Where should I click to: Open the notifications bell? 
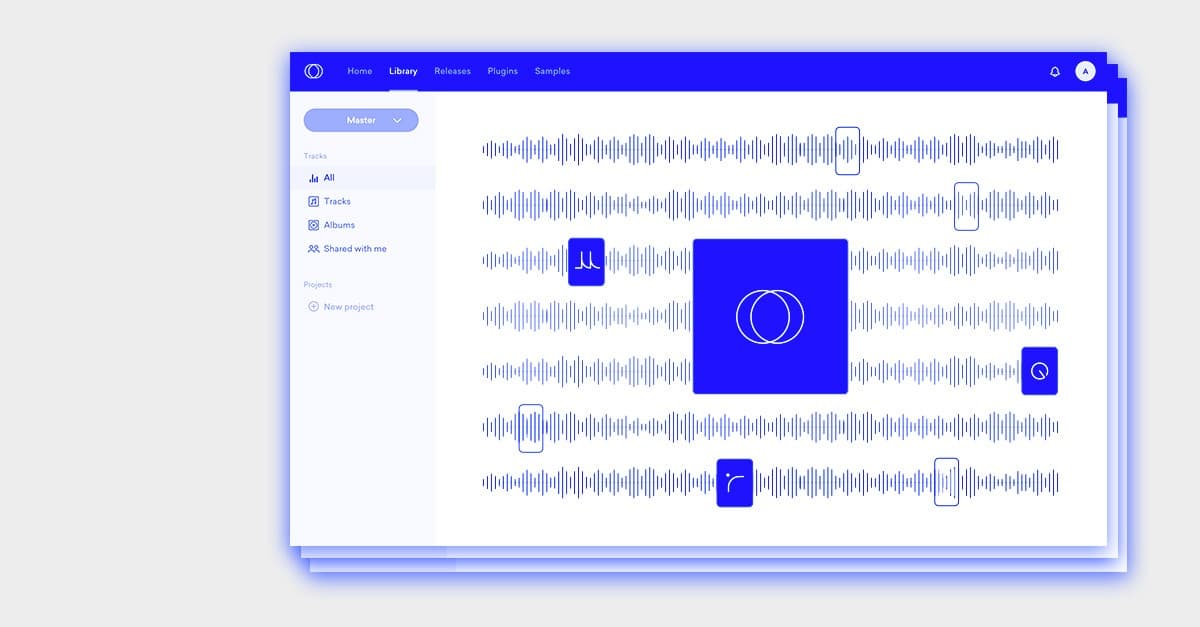pyautogui.click(x=1054, y=72)
